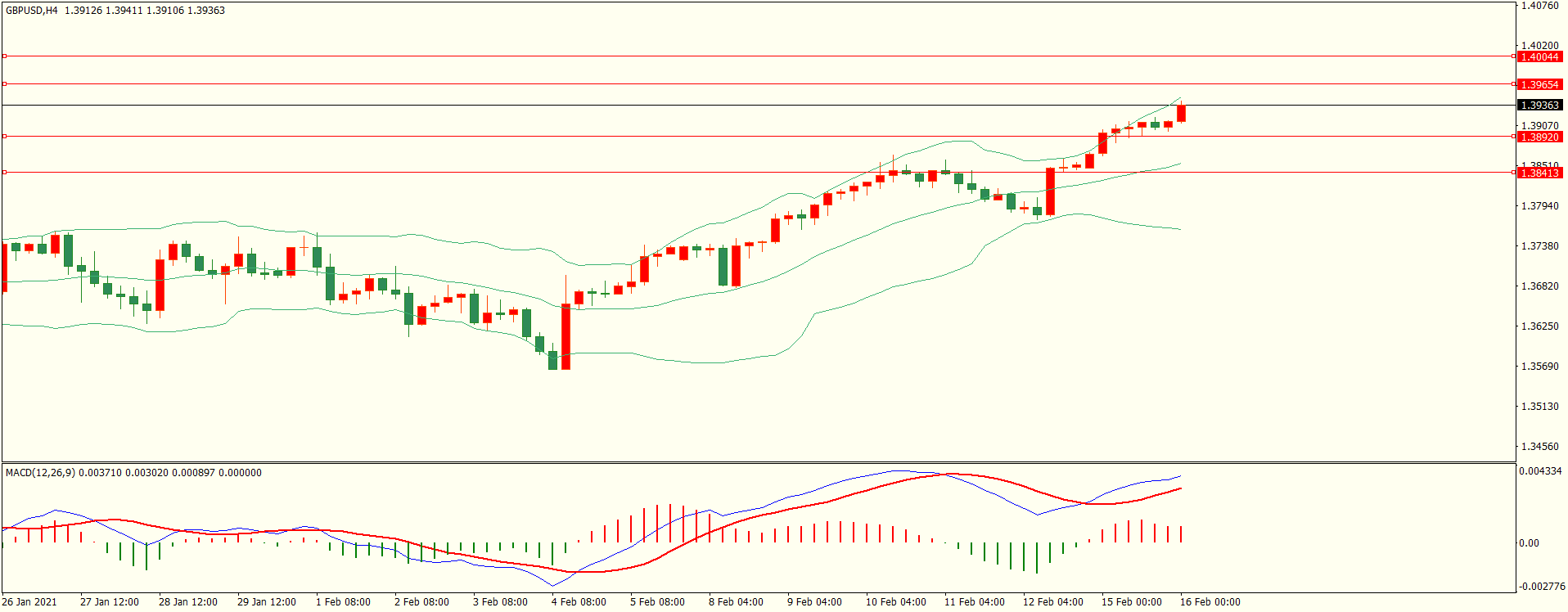Click the 3 Feb 08:00 time label
The width and height of the screenshot is (1568, 612).
500,602
